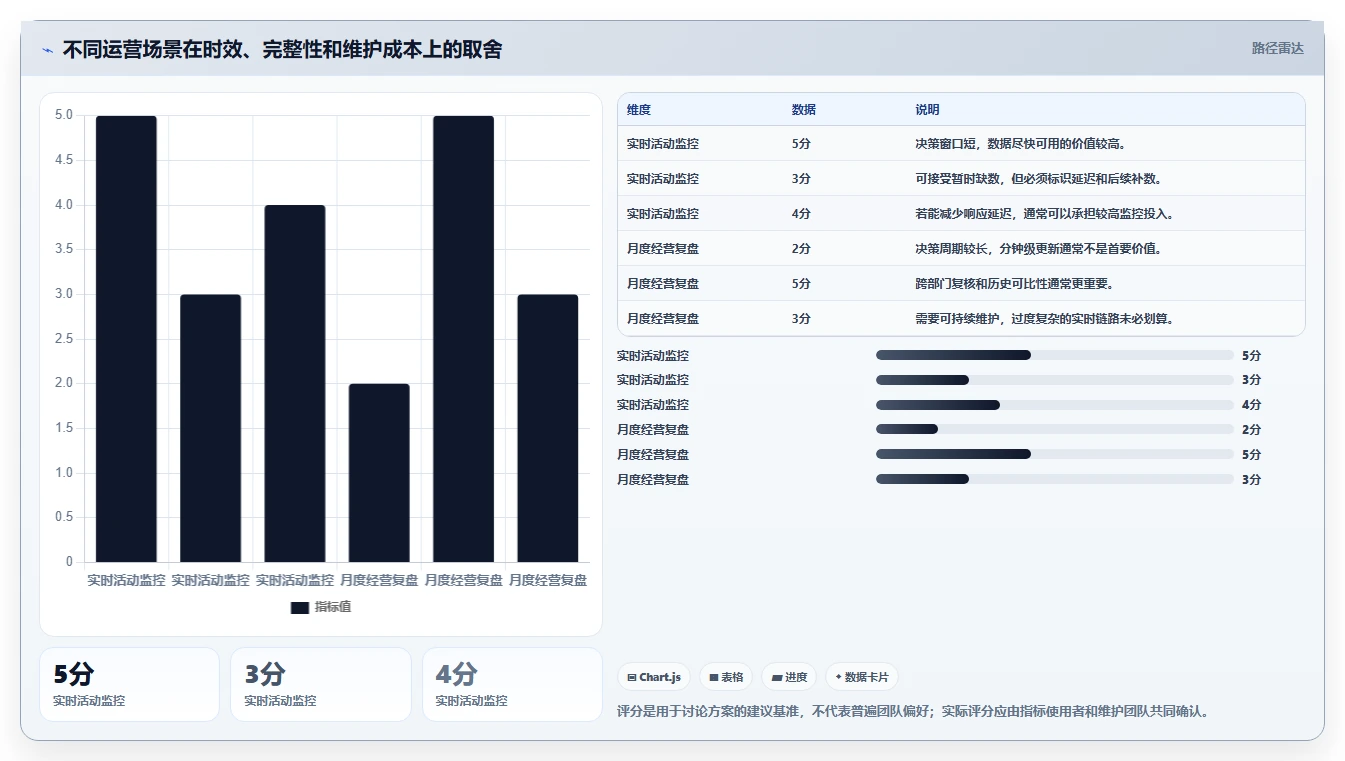Select the cell 决策周期较长，分钟级更新通常不是首要价值。
The height and width of the screenshot is (761, 1345).
[1038, 249]
